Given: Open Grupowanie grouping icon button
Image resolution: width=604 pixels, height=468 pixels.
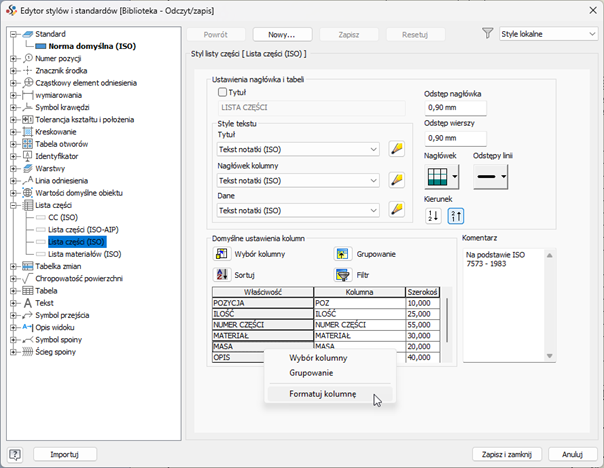Looking at the screenshot, I should click(342, 254).
